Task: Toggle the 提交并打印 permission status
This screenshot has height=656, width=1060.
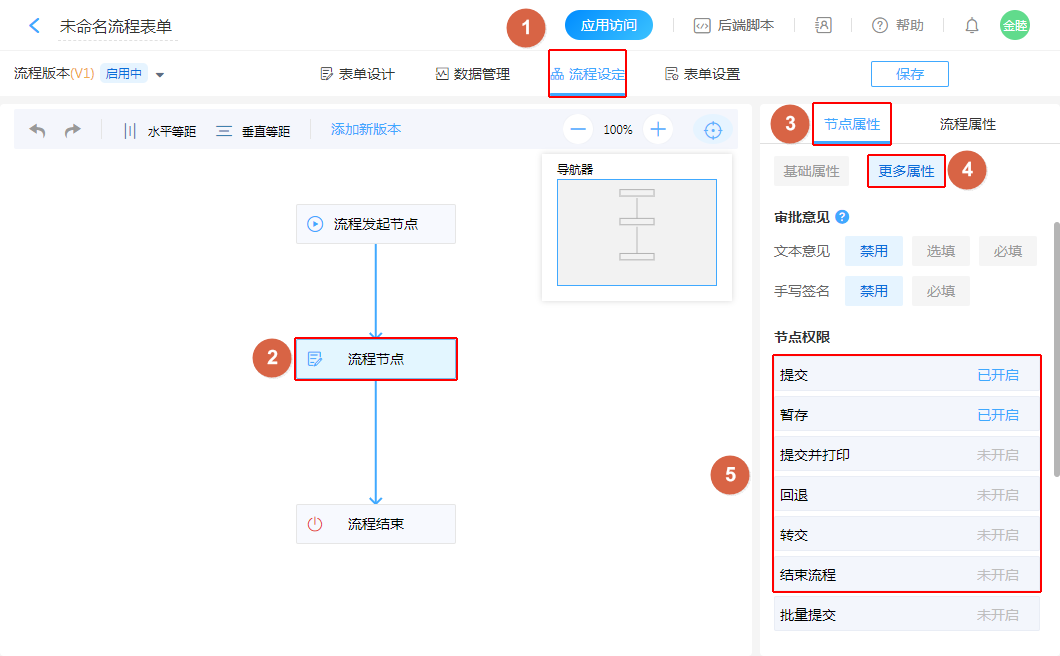Action: point(997,455)
